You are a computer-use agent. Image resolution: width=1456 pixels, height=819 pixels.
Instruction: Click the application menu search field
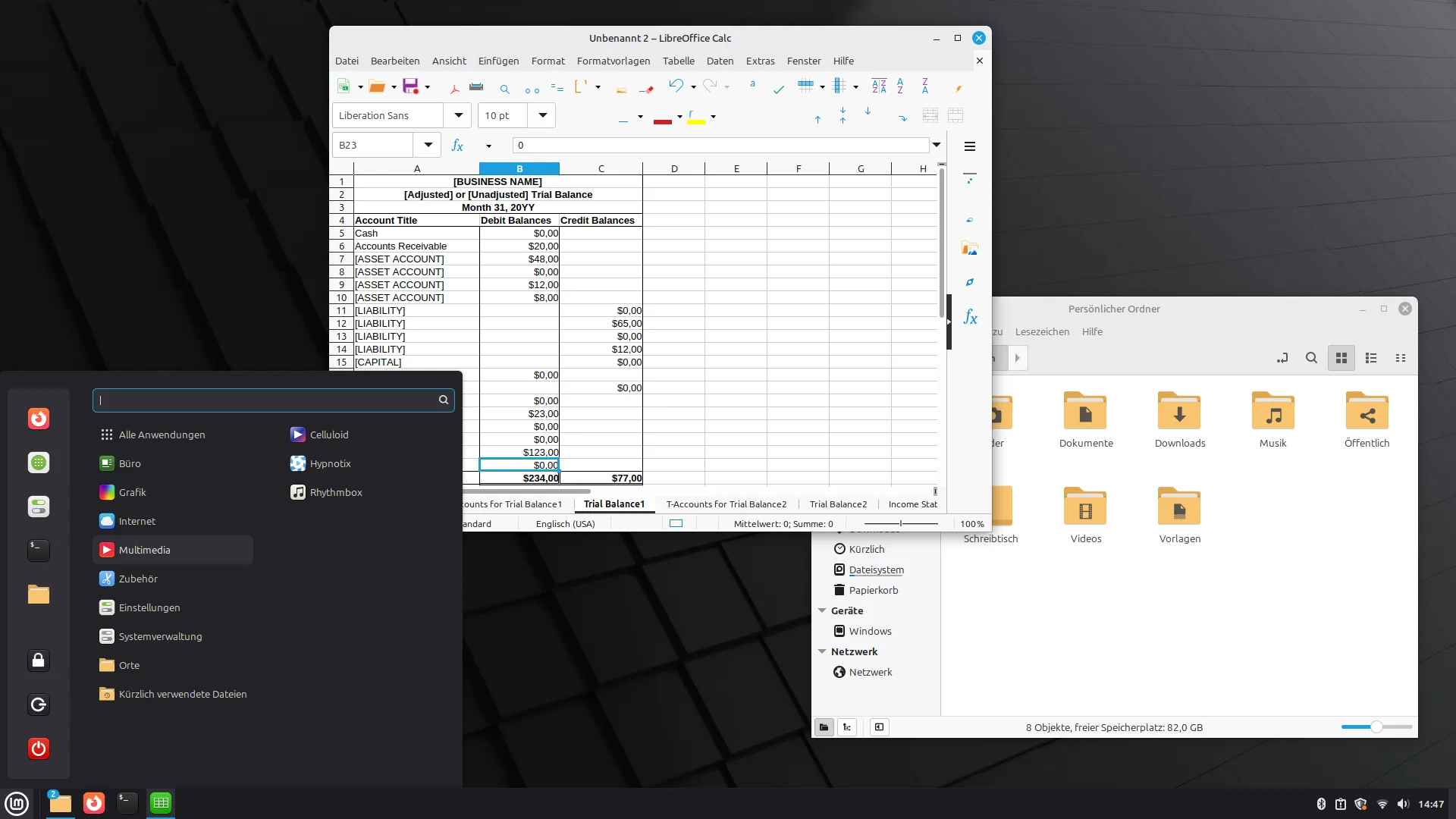pos(274,400)
